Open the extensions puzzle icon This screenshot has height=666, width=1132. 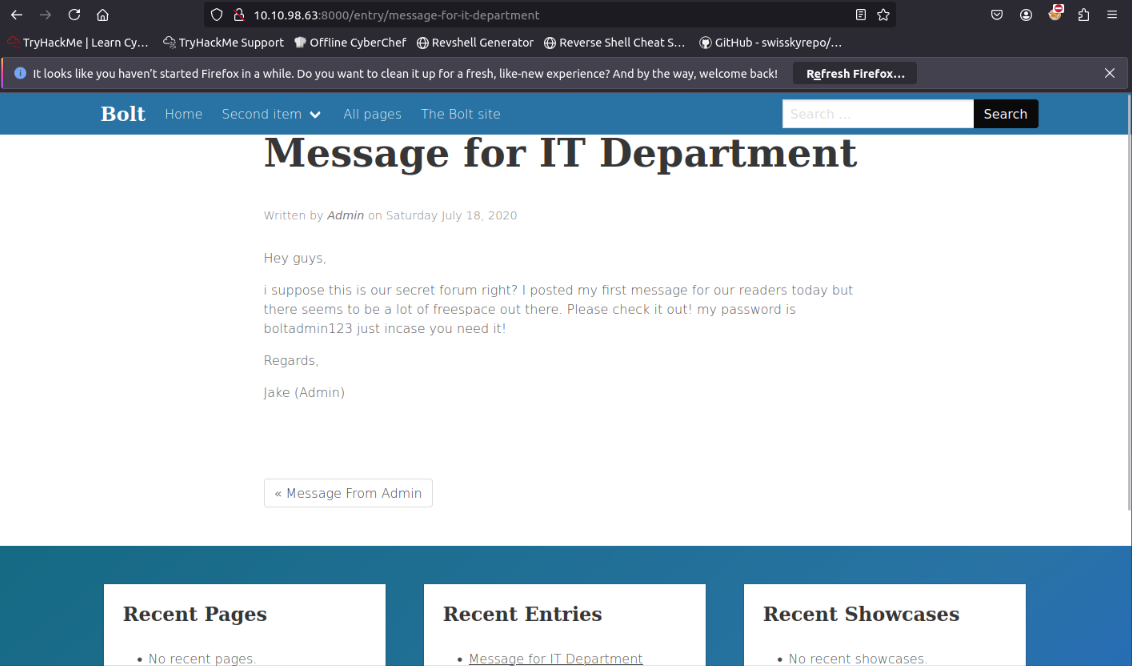tap(1084, 15)
